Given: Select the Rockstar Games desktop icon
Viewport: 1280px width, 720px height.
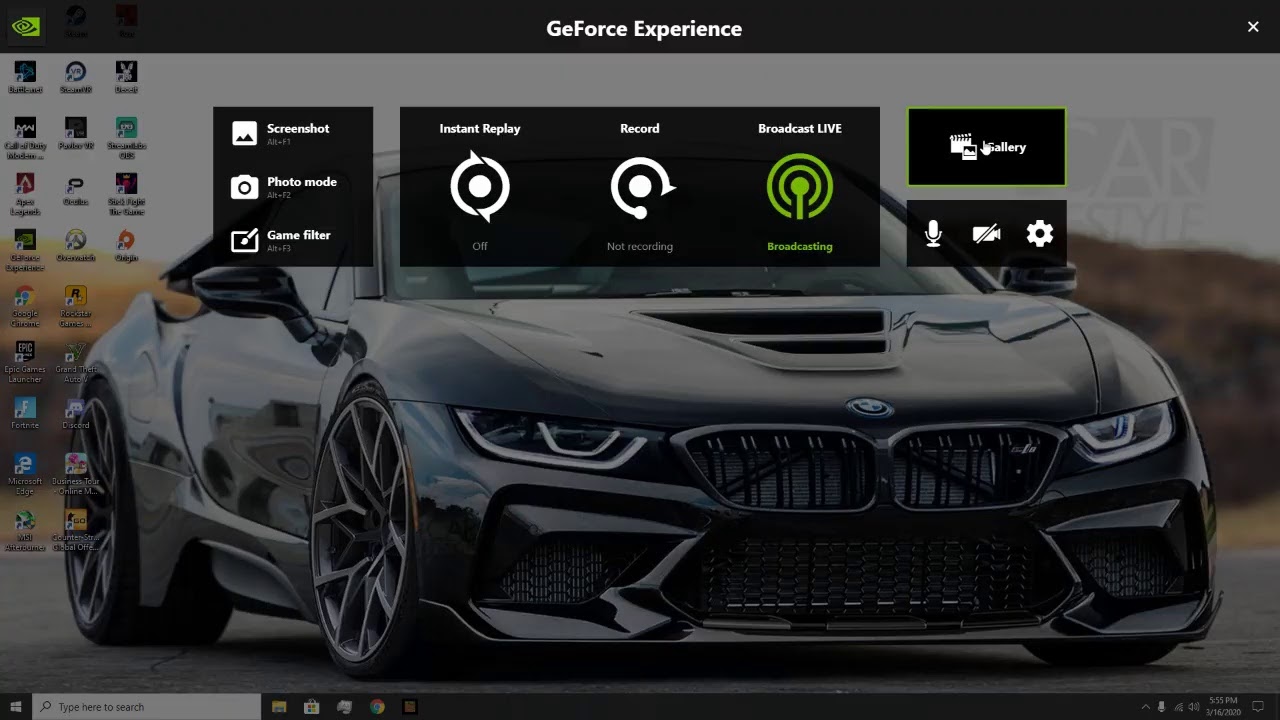Looking at the screenshot, I should click(75, 306).
